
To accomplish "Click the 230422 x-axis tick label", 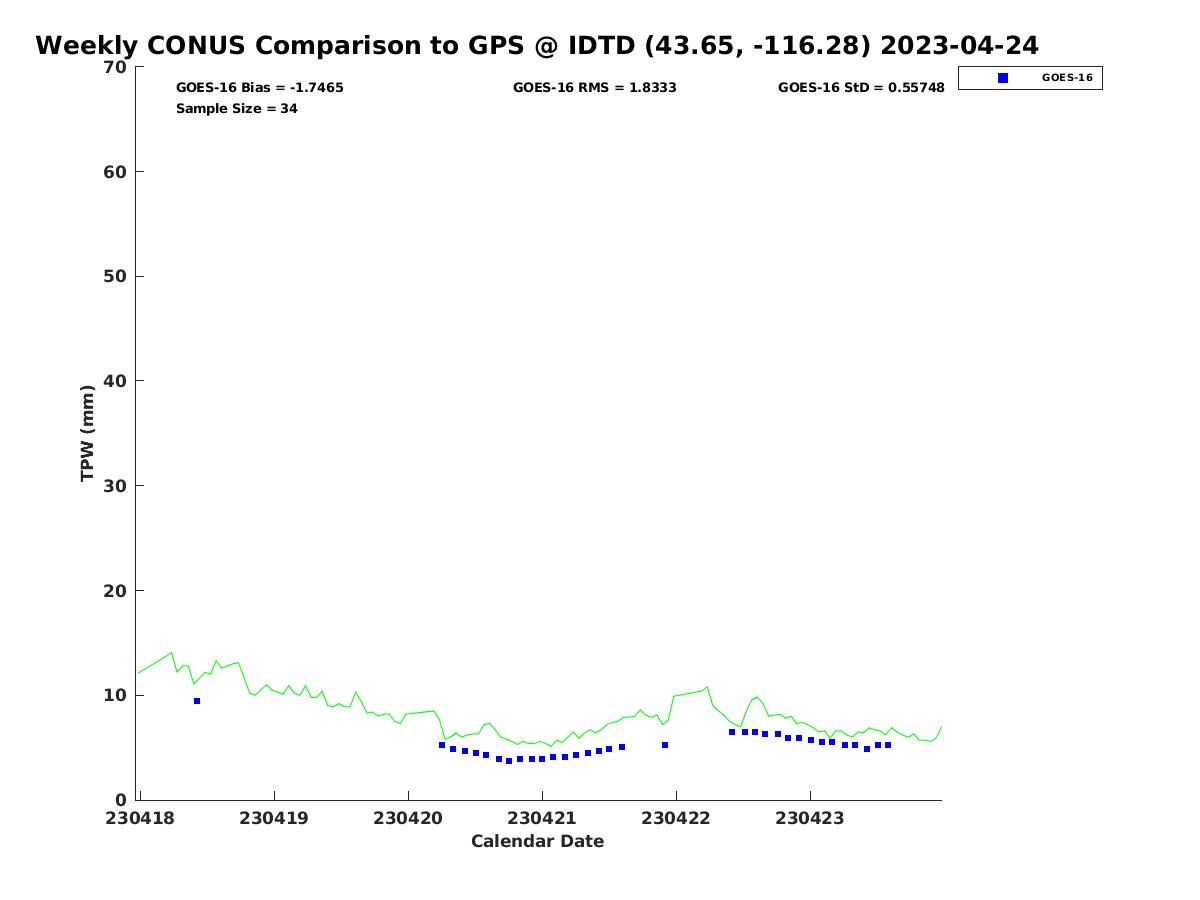I will pos(676,818).
